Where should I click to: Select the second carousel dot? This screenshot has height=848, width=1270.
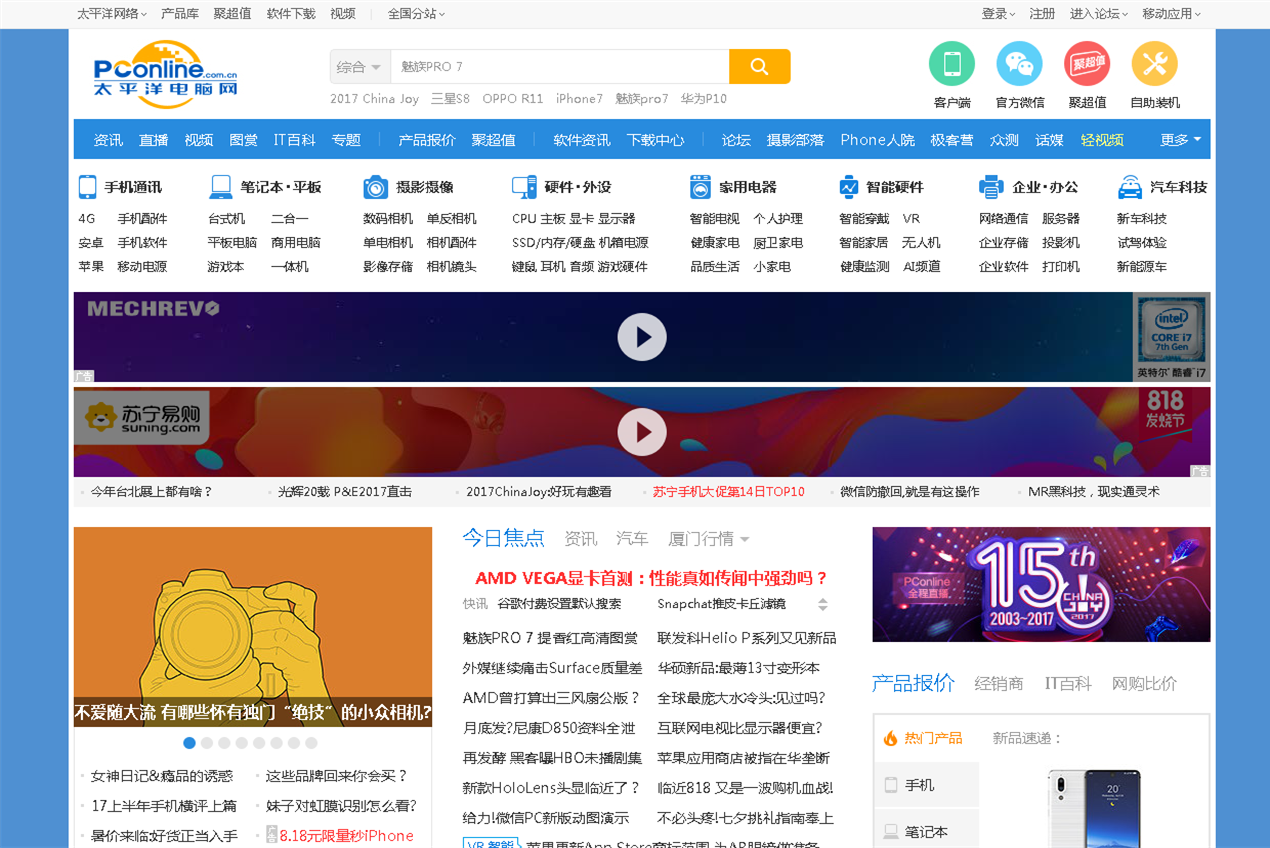207,743
